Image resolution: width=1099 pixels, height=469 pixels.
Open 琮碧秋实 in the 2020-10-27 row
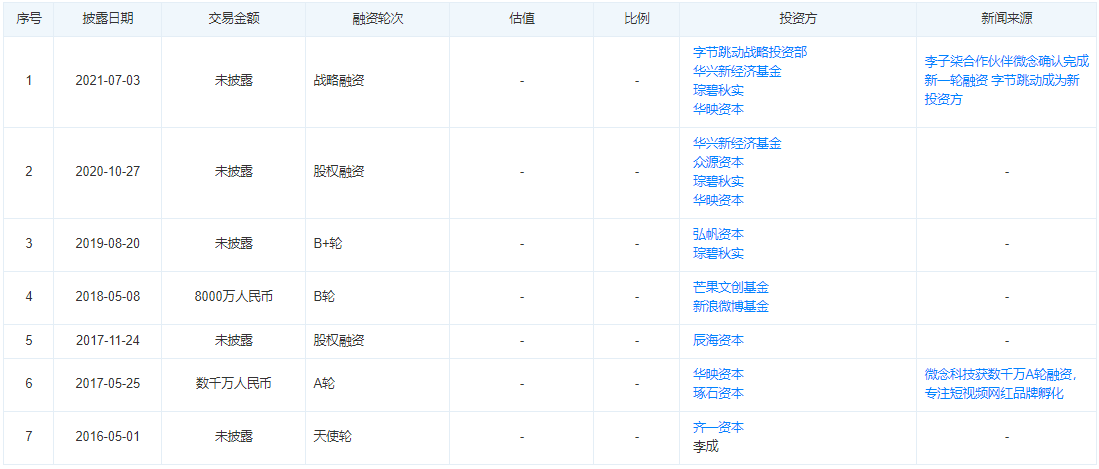pyautogui.click(x=718, y=182)
